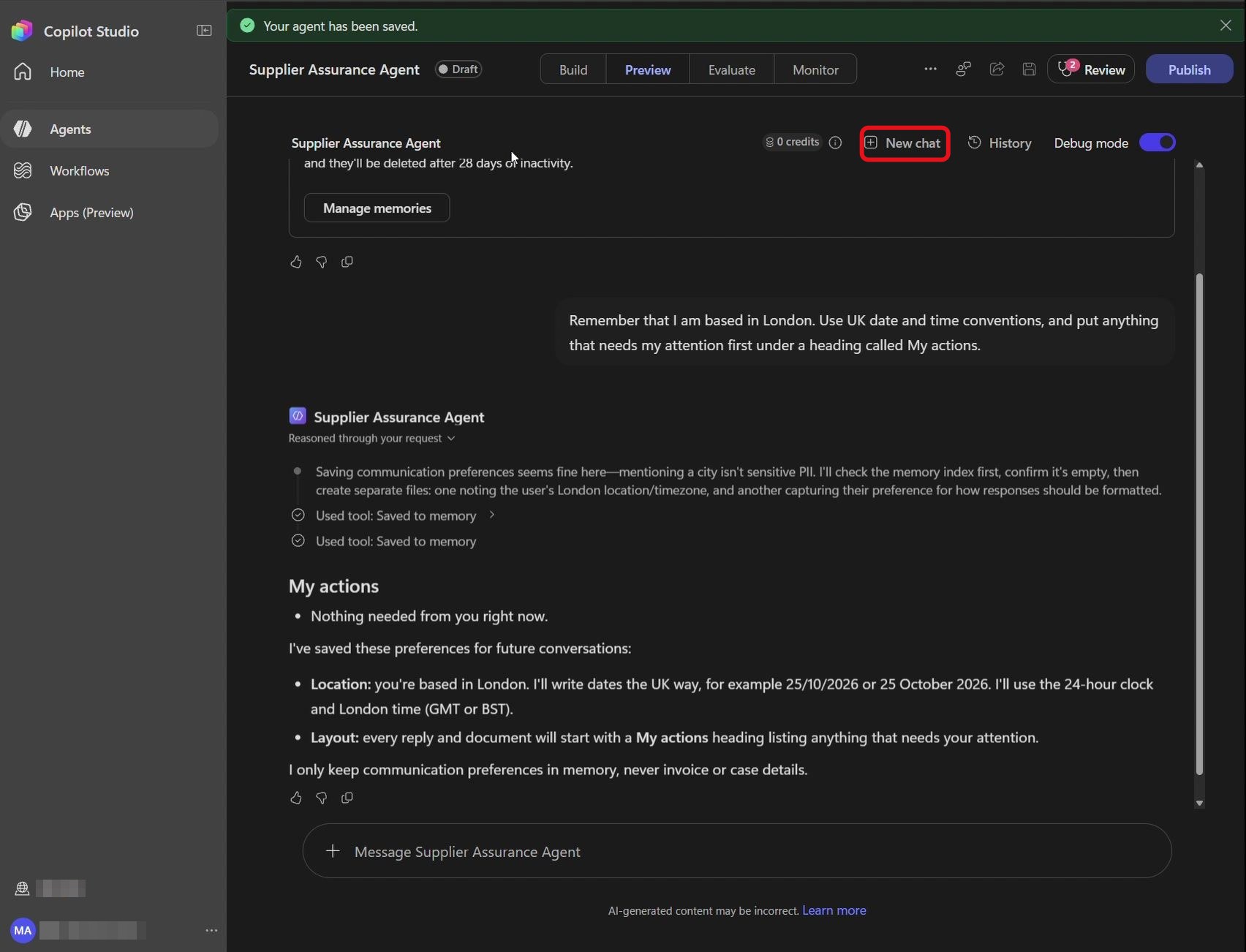Click the MA account avatar
Image resolution: width=1246 pixels, height=952 pixels.
[23, 930]
